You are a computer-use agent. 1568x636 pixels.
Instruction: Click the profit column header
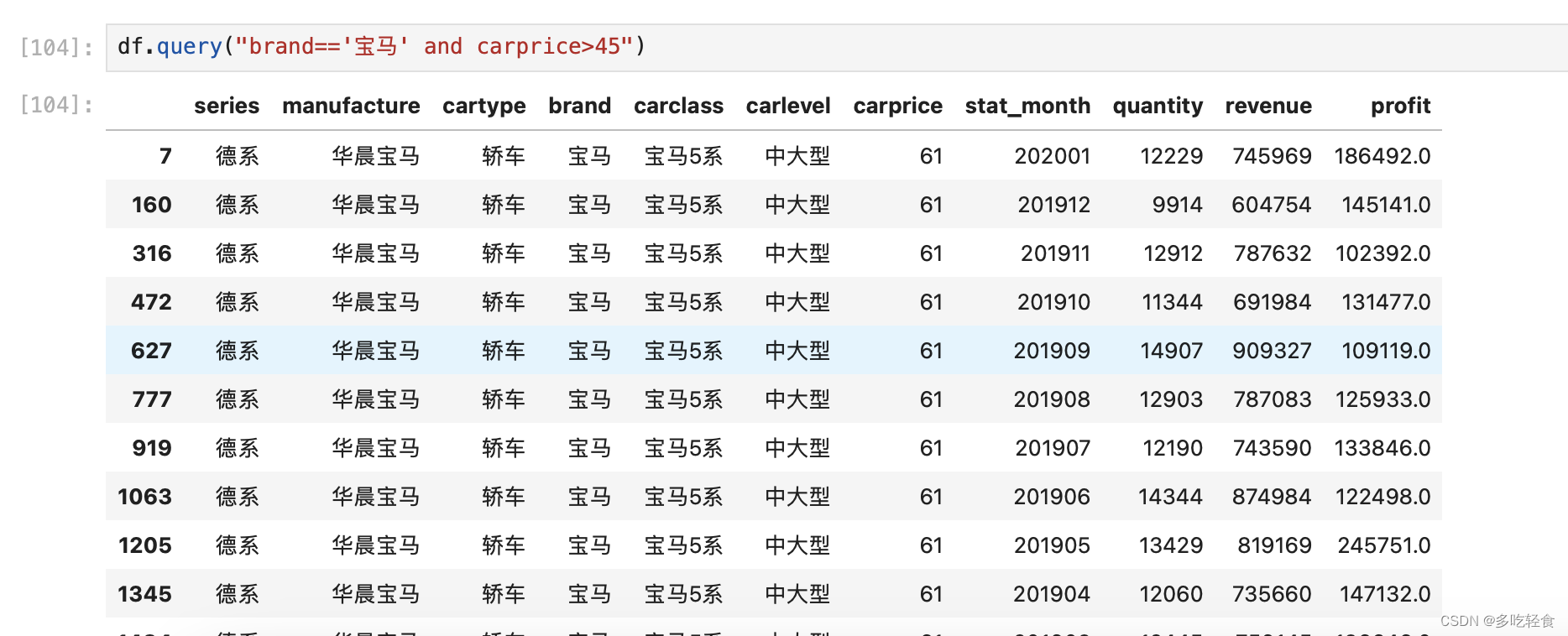click(x=1400, y=107)
